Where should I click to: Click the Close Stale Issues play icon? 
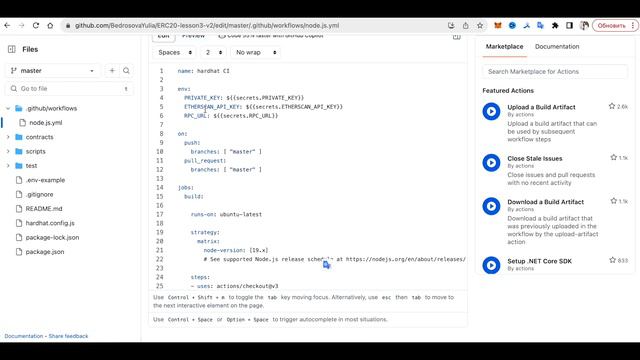(491, 163)
